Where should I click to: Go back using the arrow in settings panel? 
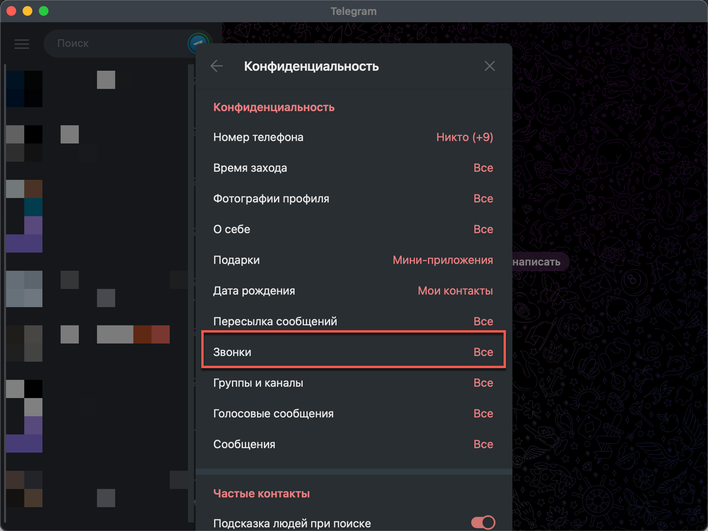(x=217, y=66)
